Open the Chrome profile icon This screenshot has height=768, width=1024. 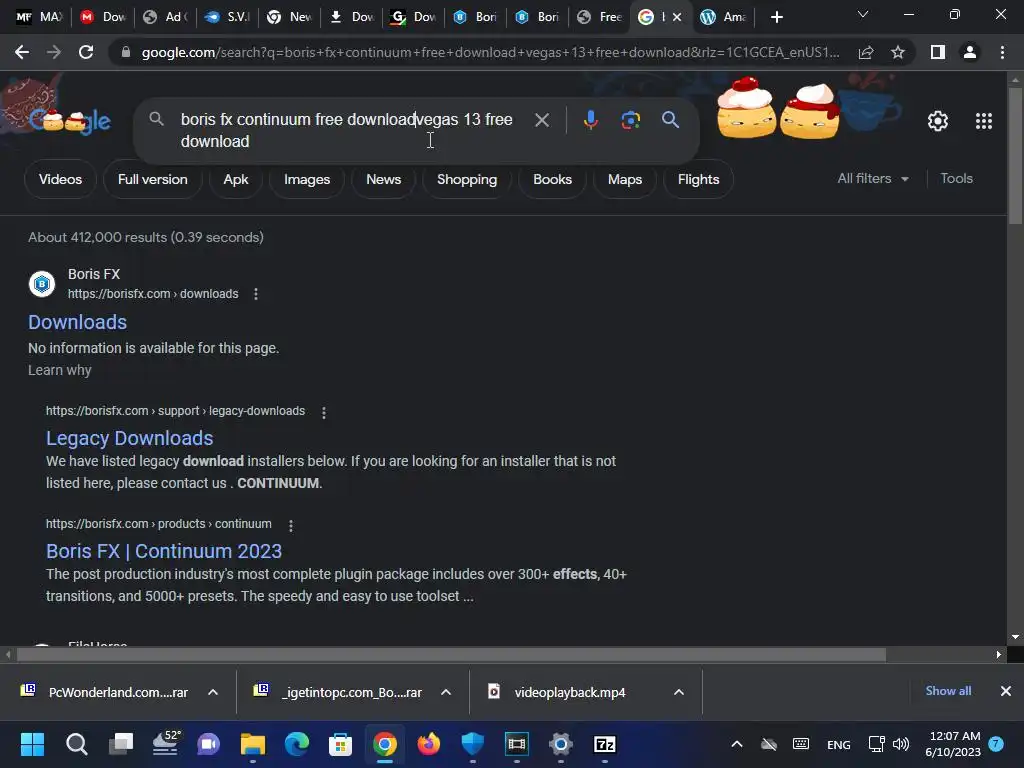click(970, 52)
